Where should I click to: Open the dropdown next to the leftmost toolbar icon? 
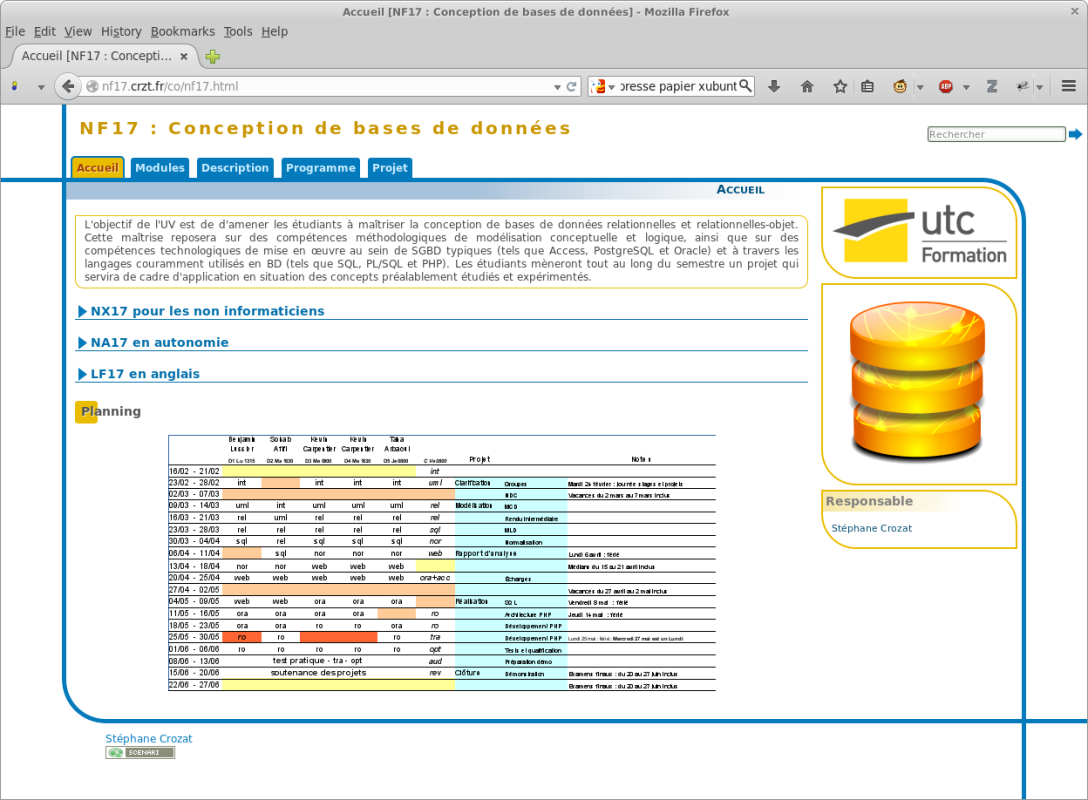tap(41, 87)
